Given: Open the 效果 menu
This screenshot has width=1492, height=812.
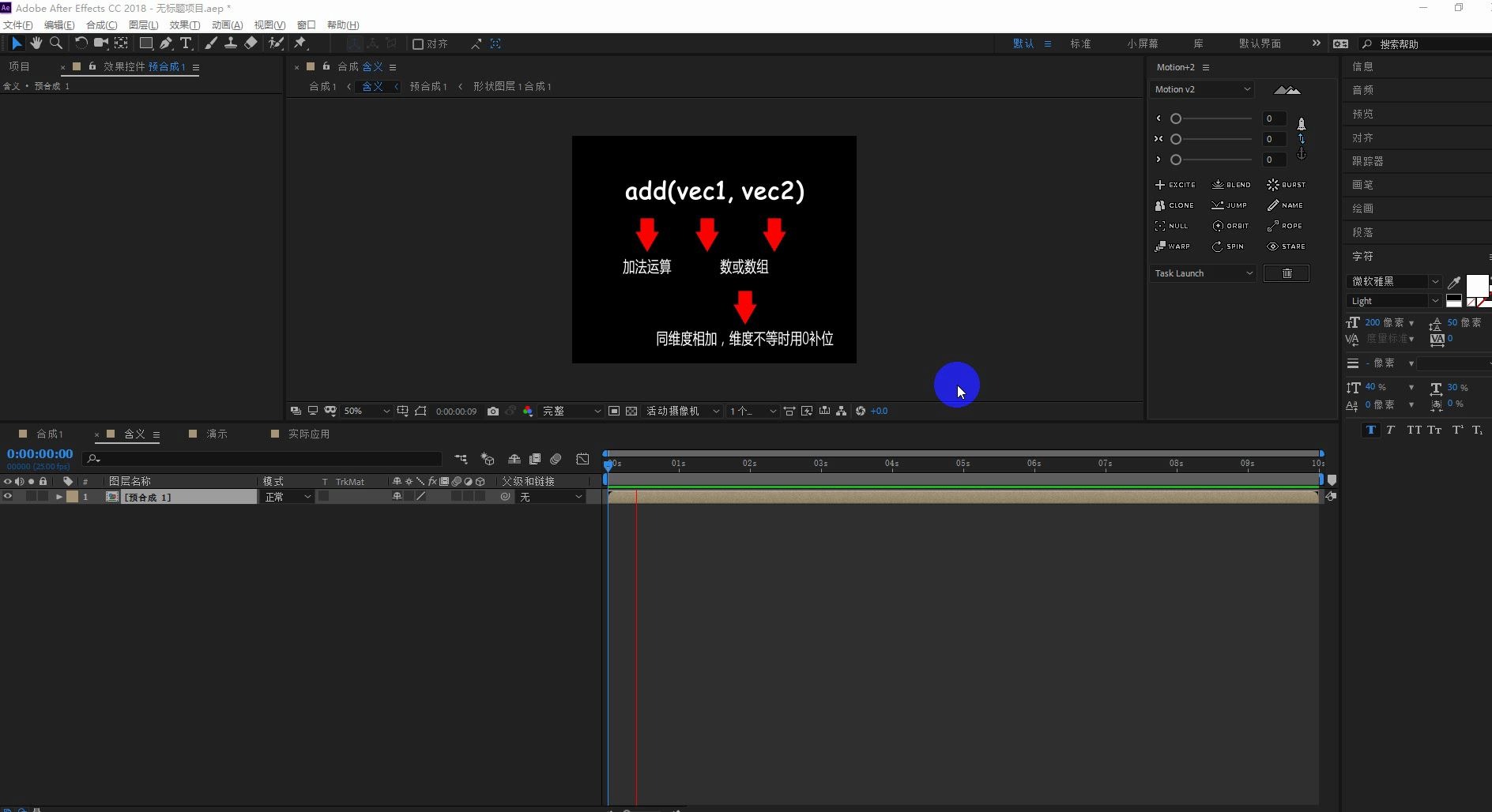Looking at the screenshot, I should point(184,25).
